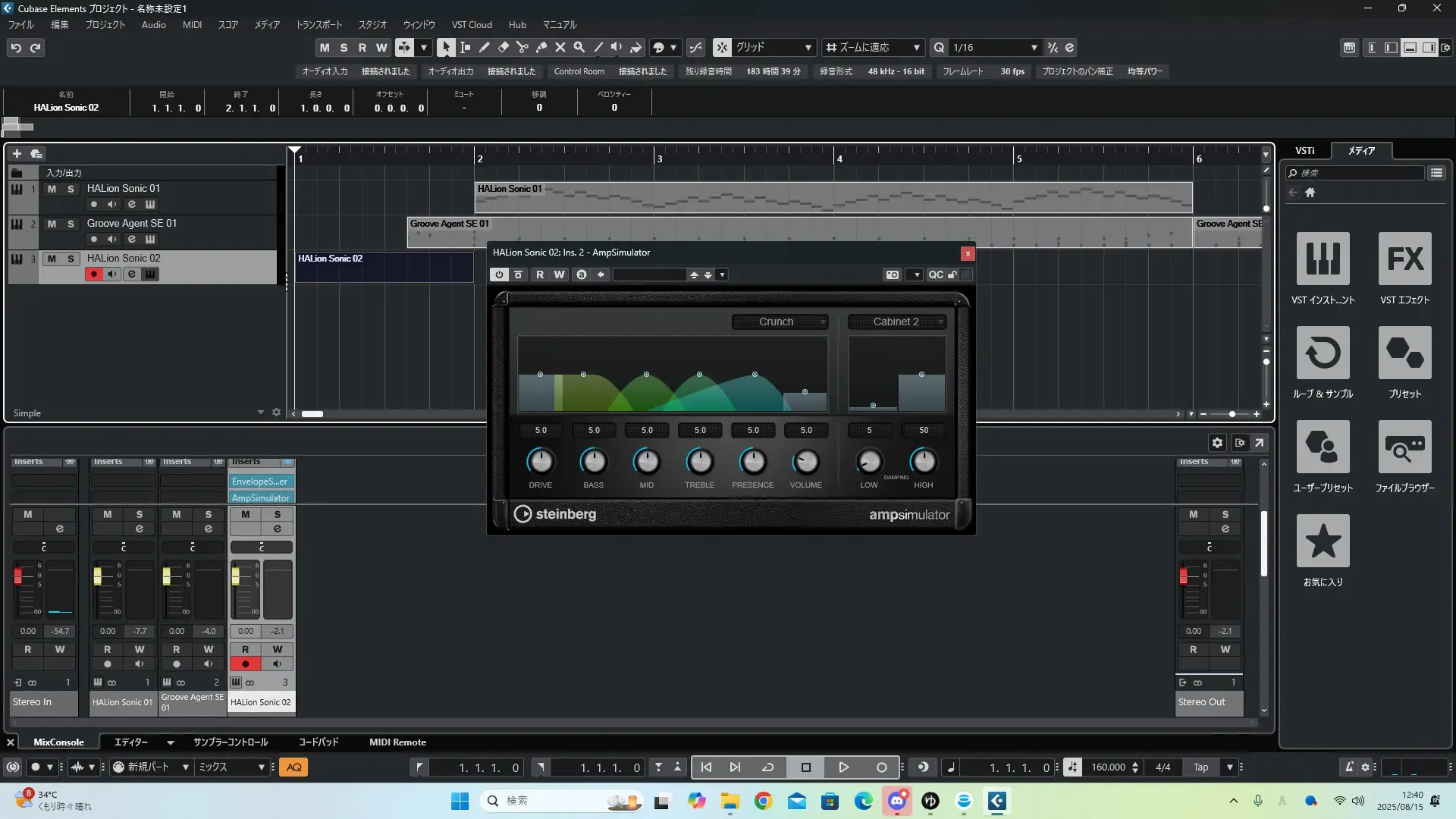
Task: Open VST Instruments media tile
Action: click(1323, 259)
